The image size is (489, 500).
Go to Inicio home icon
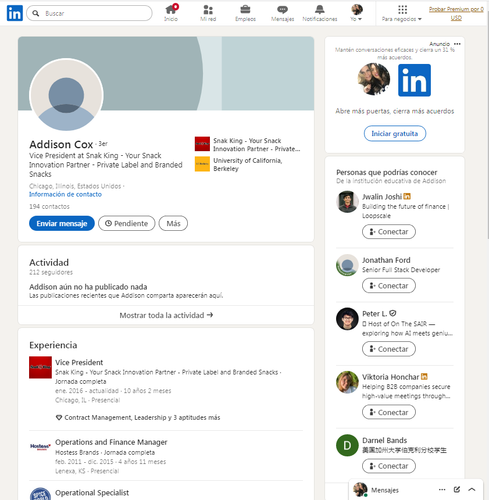pos(171,13)
